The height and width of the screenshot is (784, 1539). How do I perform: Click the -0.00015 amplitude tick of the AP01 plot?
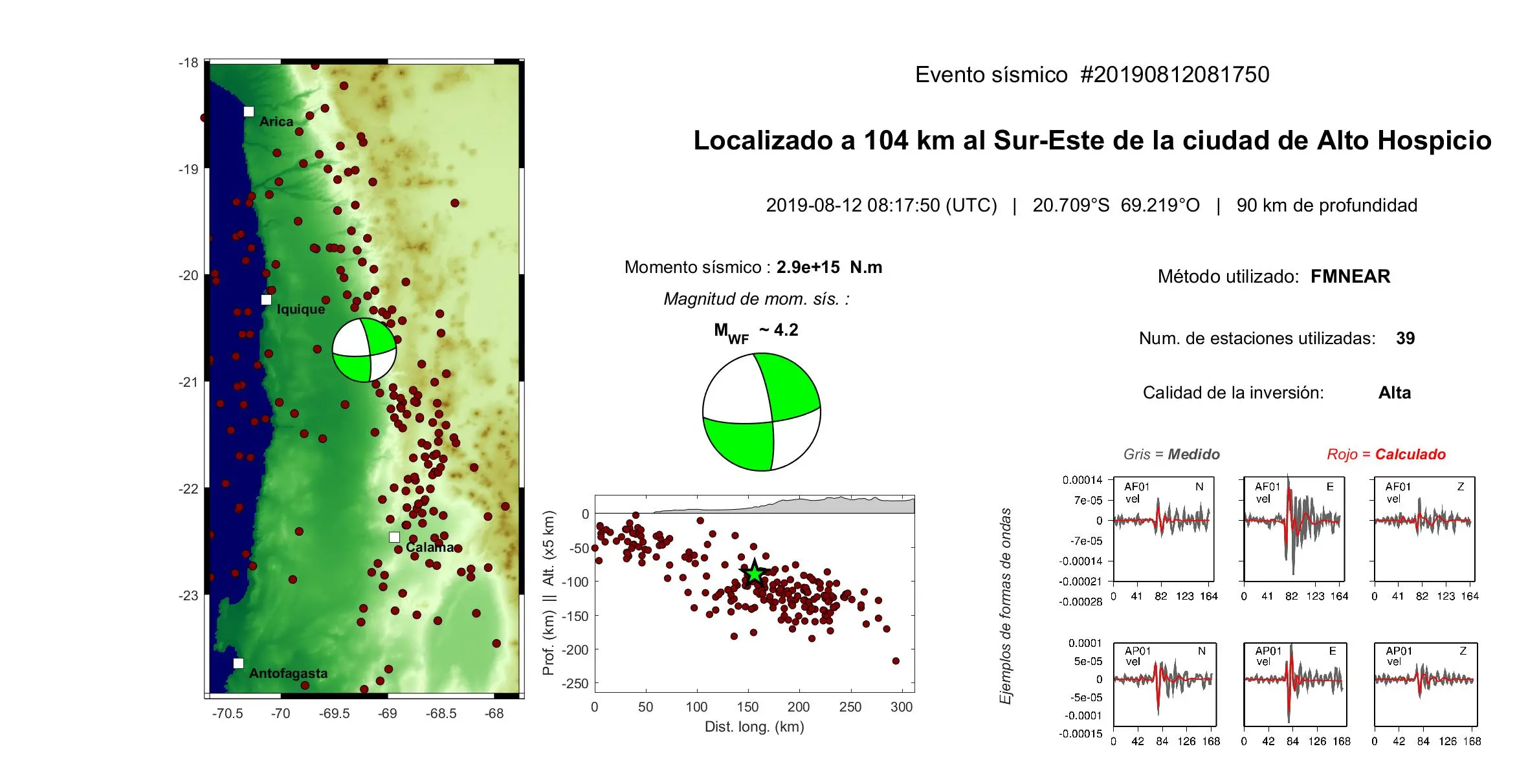[x=1080, y=734]
